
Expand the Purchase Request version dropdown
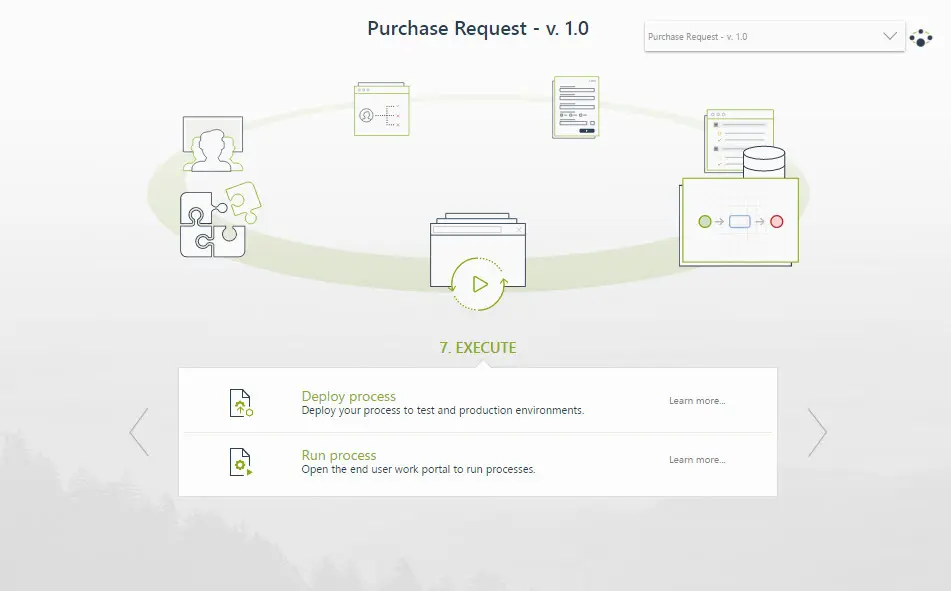pos(775,36)
